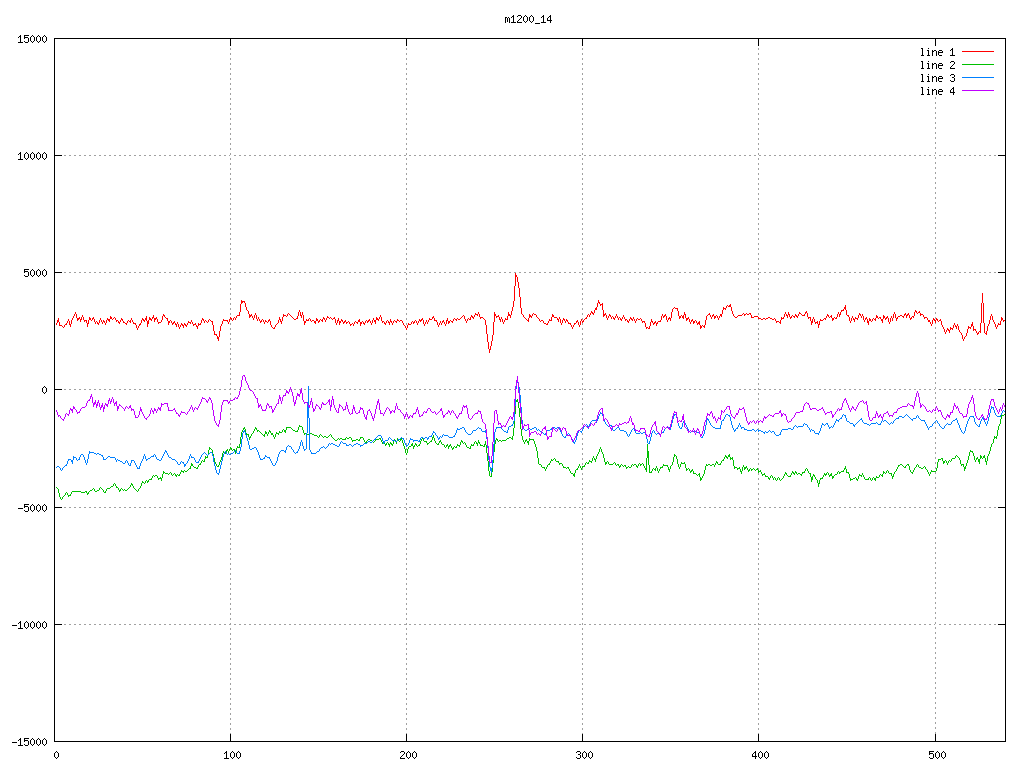Click the red line 1 legend sample
Screen dimensions: 1024x768
[978, 52]
